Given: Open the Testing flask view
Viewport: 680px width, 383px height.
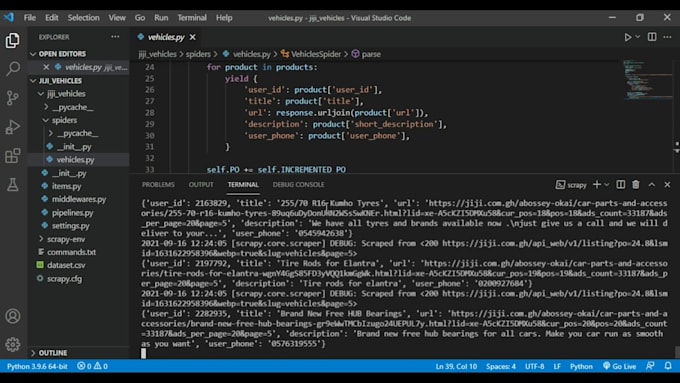Looking at the screenshot, I should point(13,185).
